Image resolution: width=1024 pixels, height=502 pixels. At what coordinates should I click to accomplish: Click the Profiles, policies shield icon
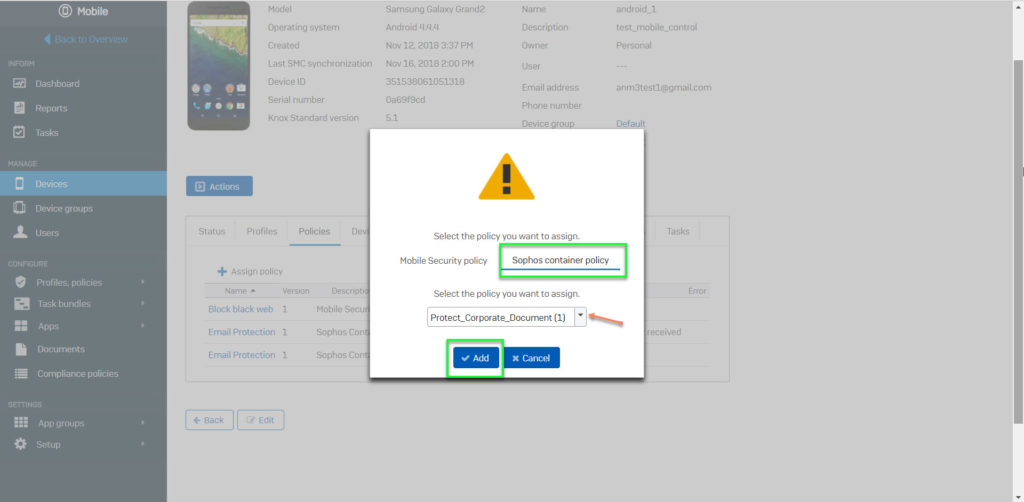20,282
